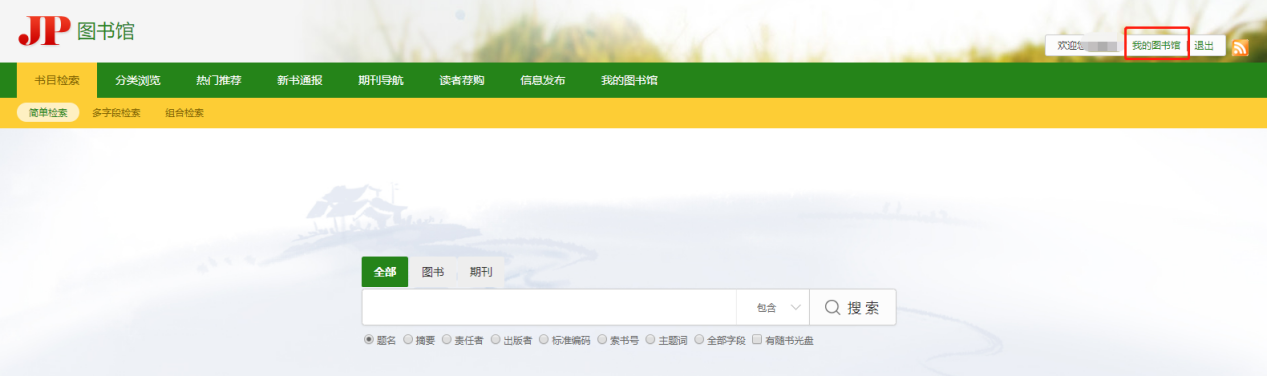Open 热门推荐 in the navigation bar
The image size is (1267, 376).
(219, 80)
